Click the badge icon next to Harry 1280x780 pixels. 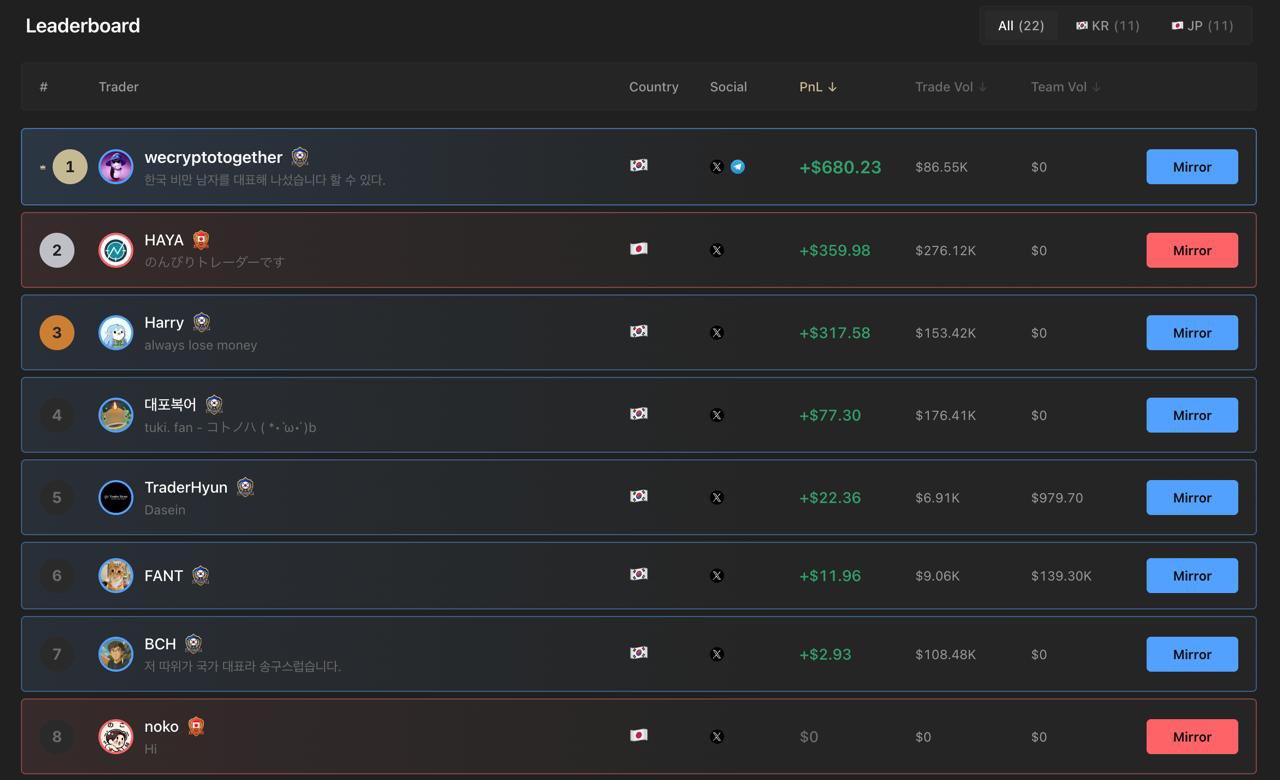point(201,322)
